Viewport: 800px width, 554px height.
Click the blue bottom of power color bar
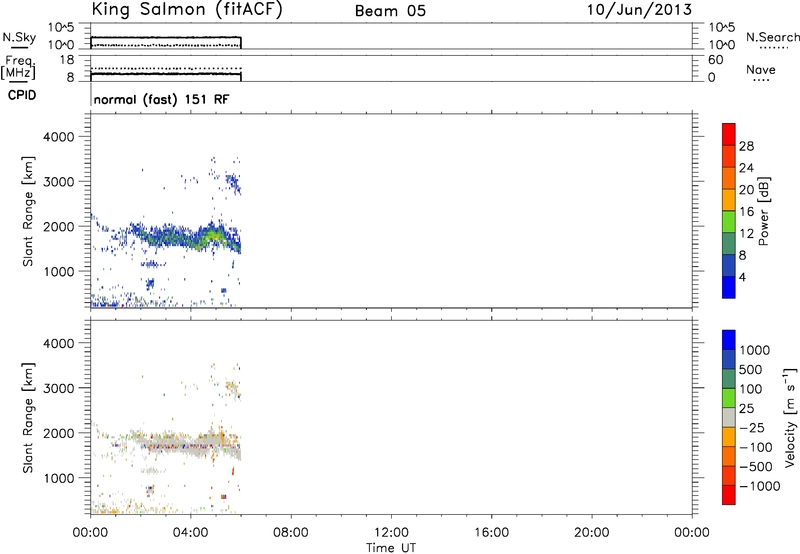[x=729, y=287]
